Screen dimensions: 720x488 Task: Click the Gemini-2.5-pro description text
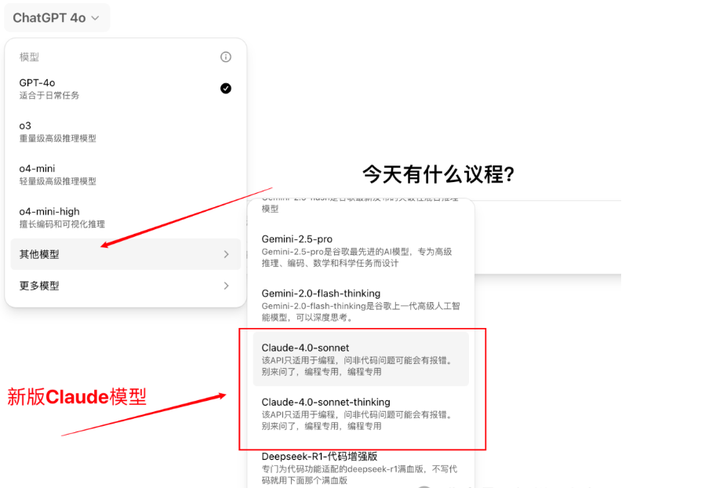click(357, 258)
